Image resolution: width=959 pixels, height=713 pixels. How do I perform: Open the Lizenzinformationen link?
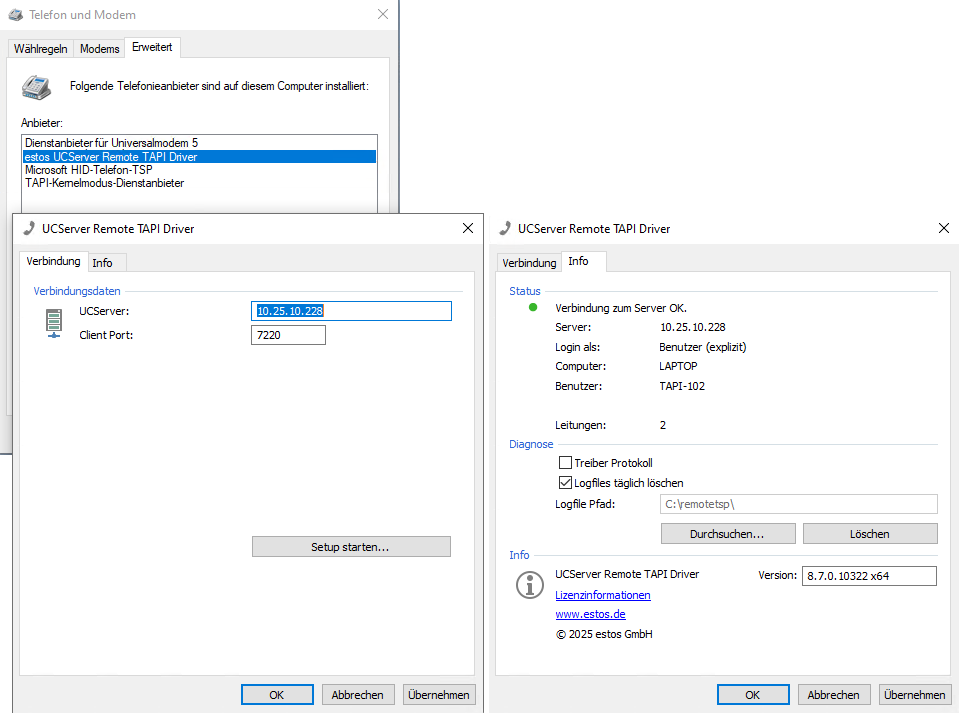(x=602, y=595)
